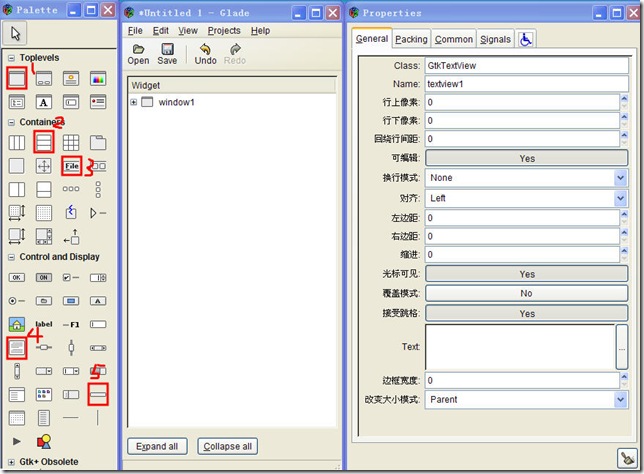Image resolution: width=644 pixels, height=474 pixels.
Task: Pick the Vertical Box container icon
Action: tap(44, 141)
